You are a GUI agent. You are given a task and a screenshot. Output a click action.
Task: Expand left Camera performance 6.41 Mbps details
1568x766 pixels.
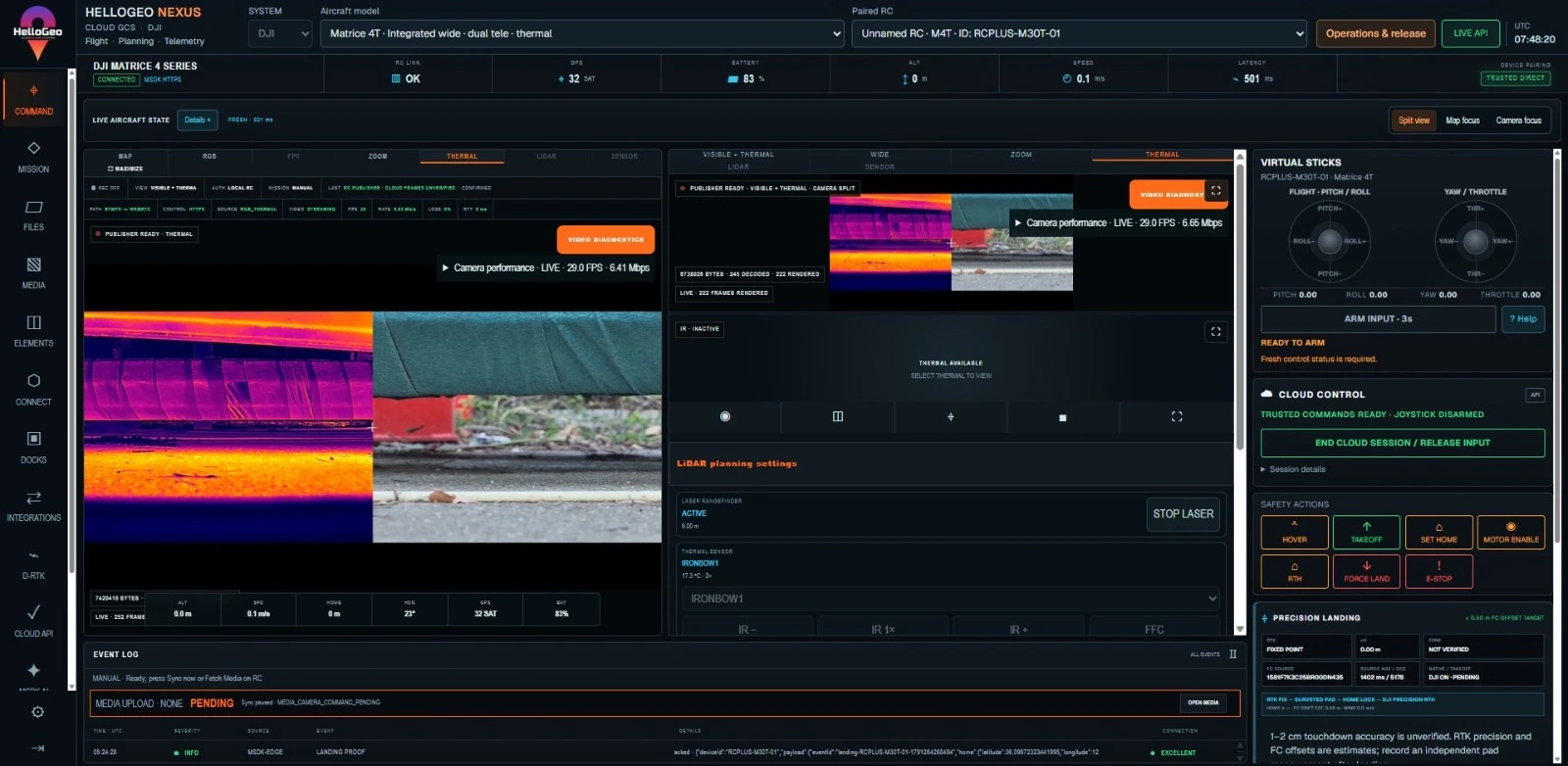tap(546, 267)
